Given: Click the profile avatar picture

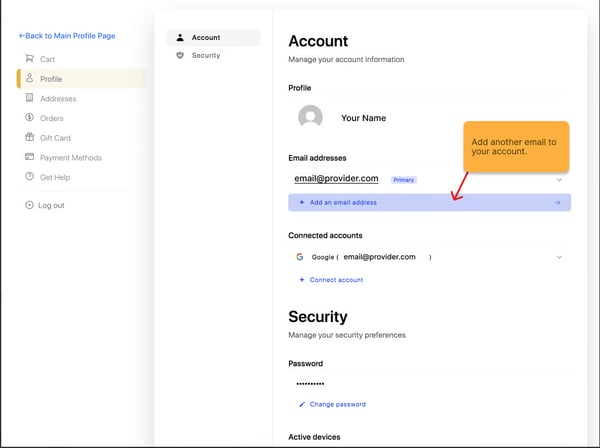Looking at the screenshot, I should click(x=310, y=117).
